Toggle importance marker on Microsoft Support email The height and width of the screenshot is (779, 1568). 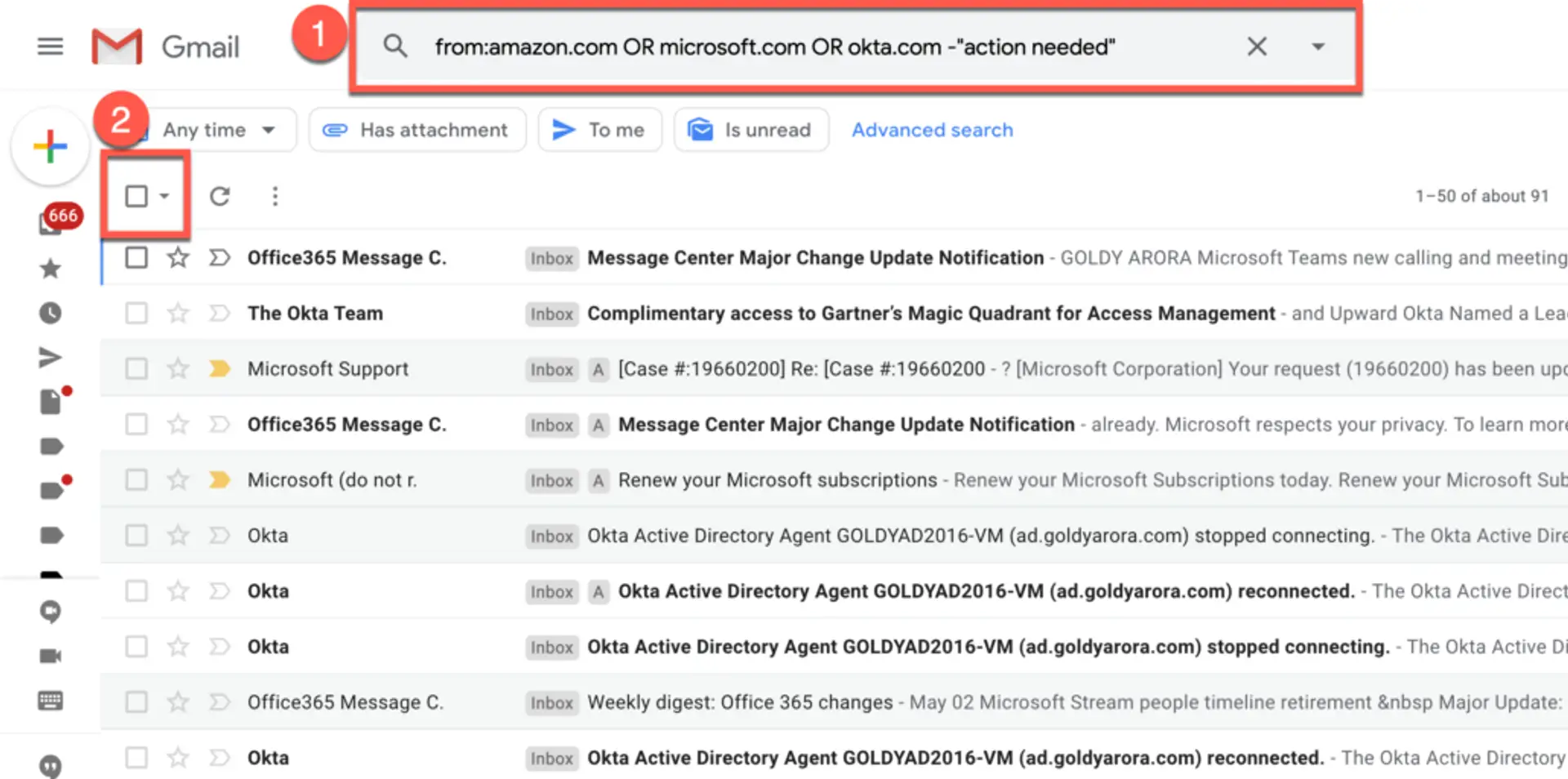219,368
